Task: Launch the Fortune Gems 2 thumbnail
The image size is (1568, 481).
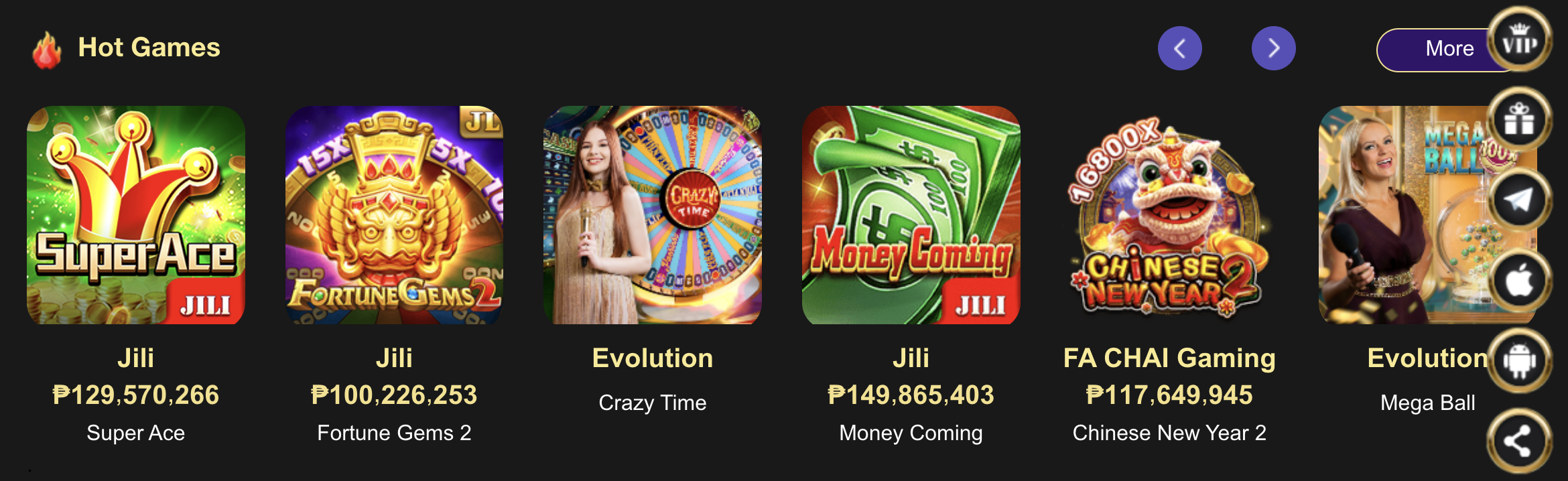Action: 394,215
